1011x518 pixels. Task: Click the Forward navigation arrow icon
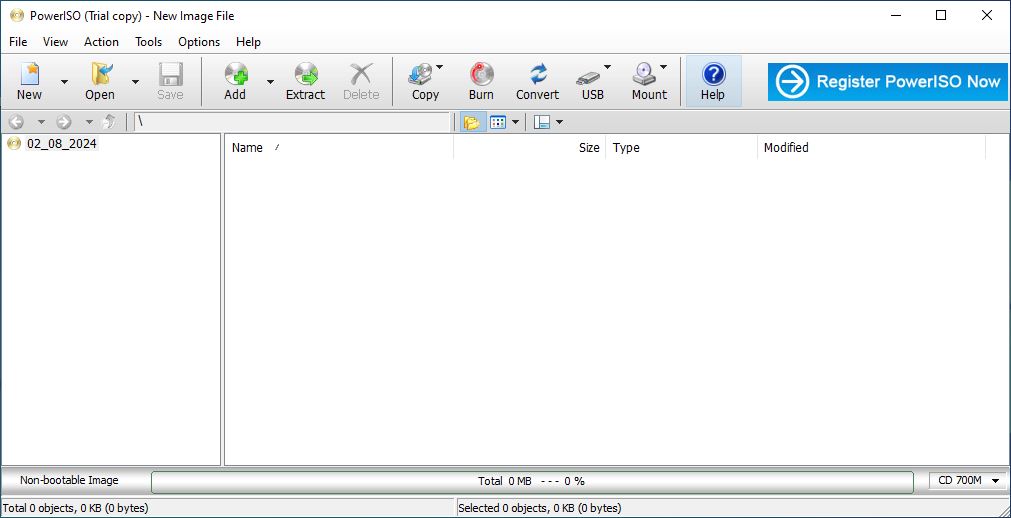click(64, 122)
